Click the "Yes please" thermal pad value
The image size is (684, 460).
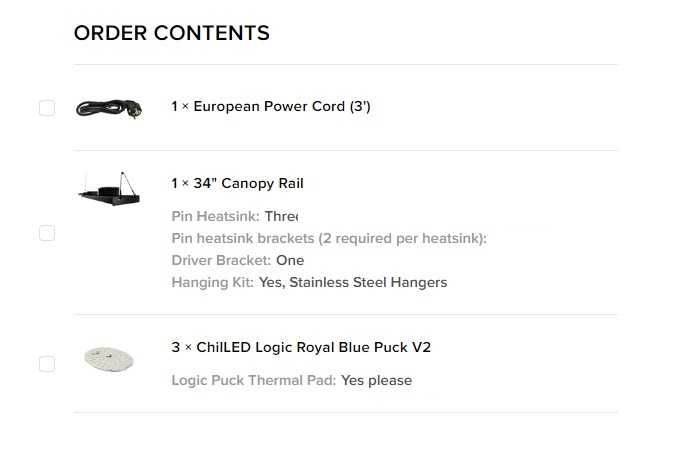[376, 380]
